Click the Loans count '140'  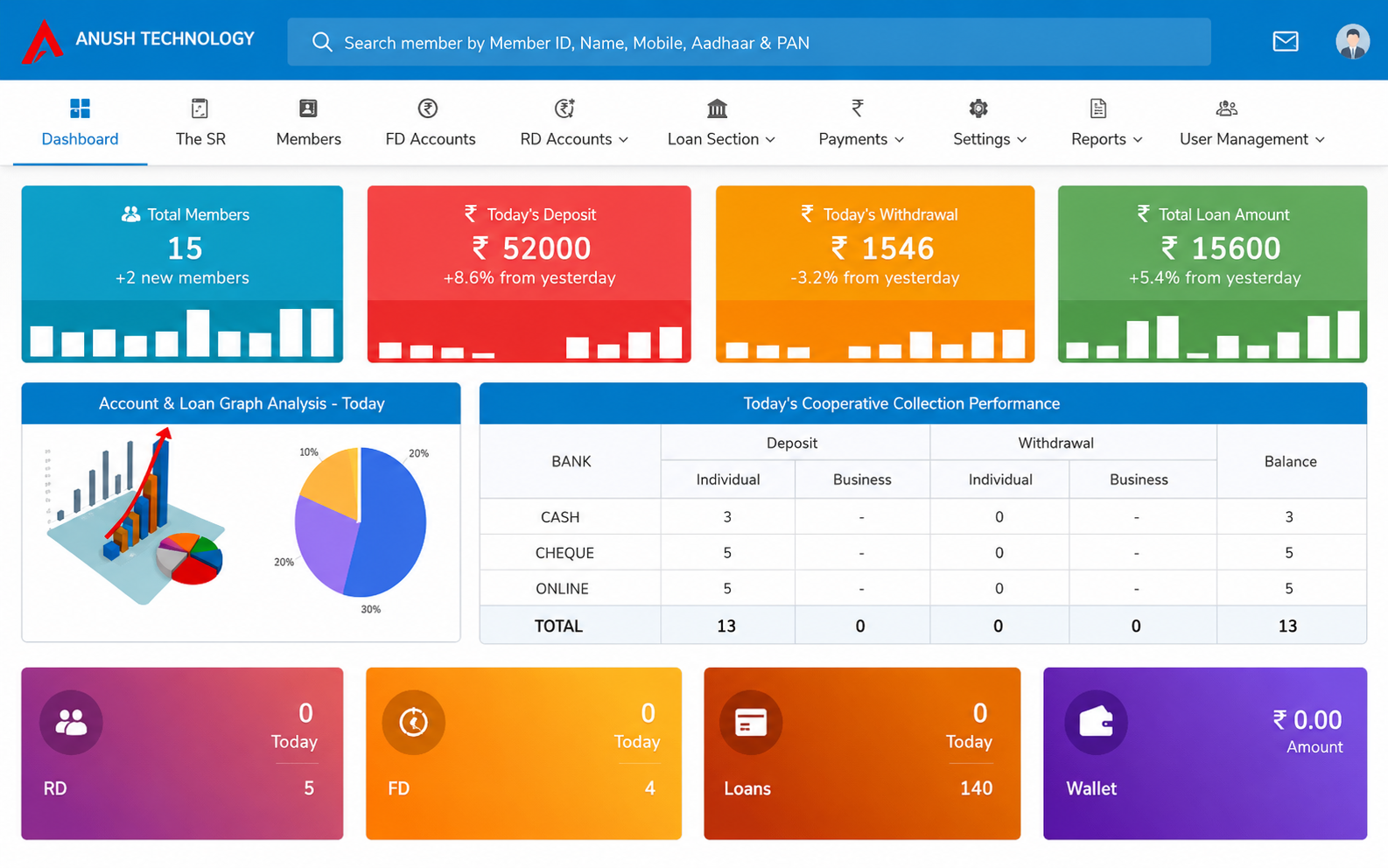point(976,788)
